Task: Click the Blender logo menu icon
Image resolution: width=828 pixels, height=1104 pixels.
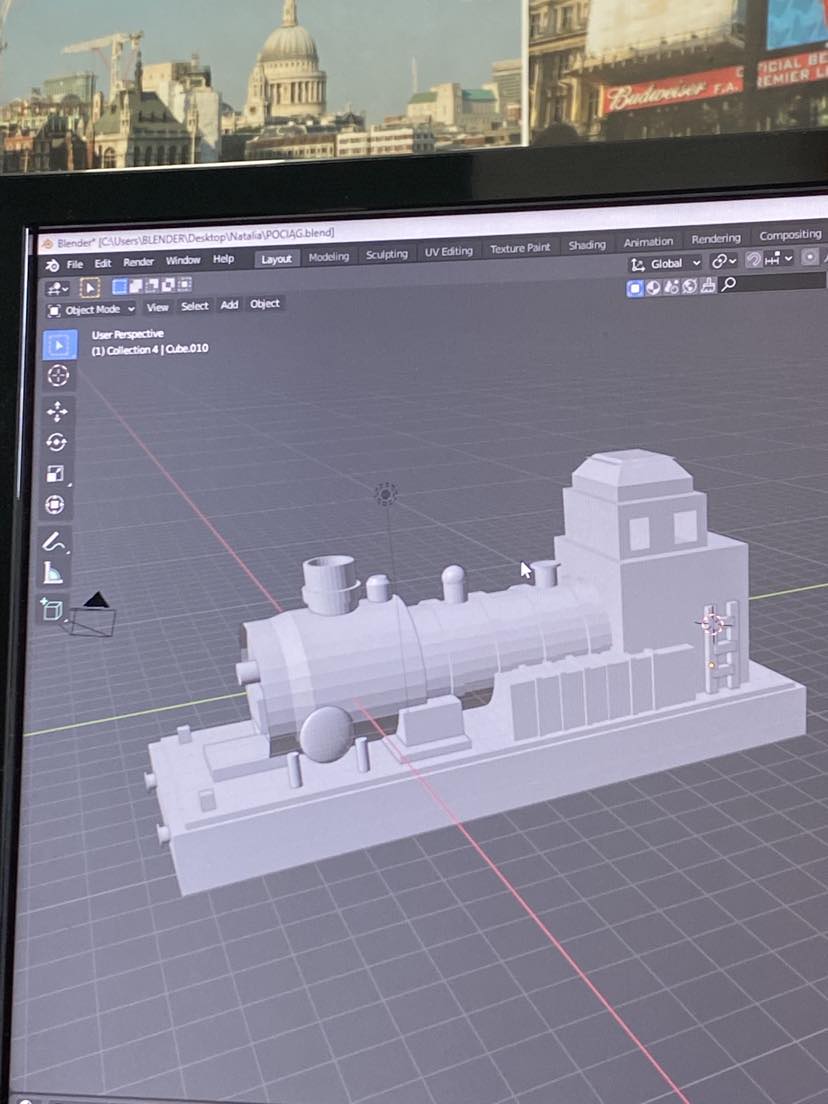Action: pyautogui.click(x=52, y=265)
